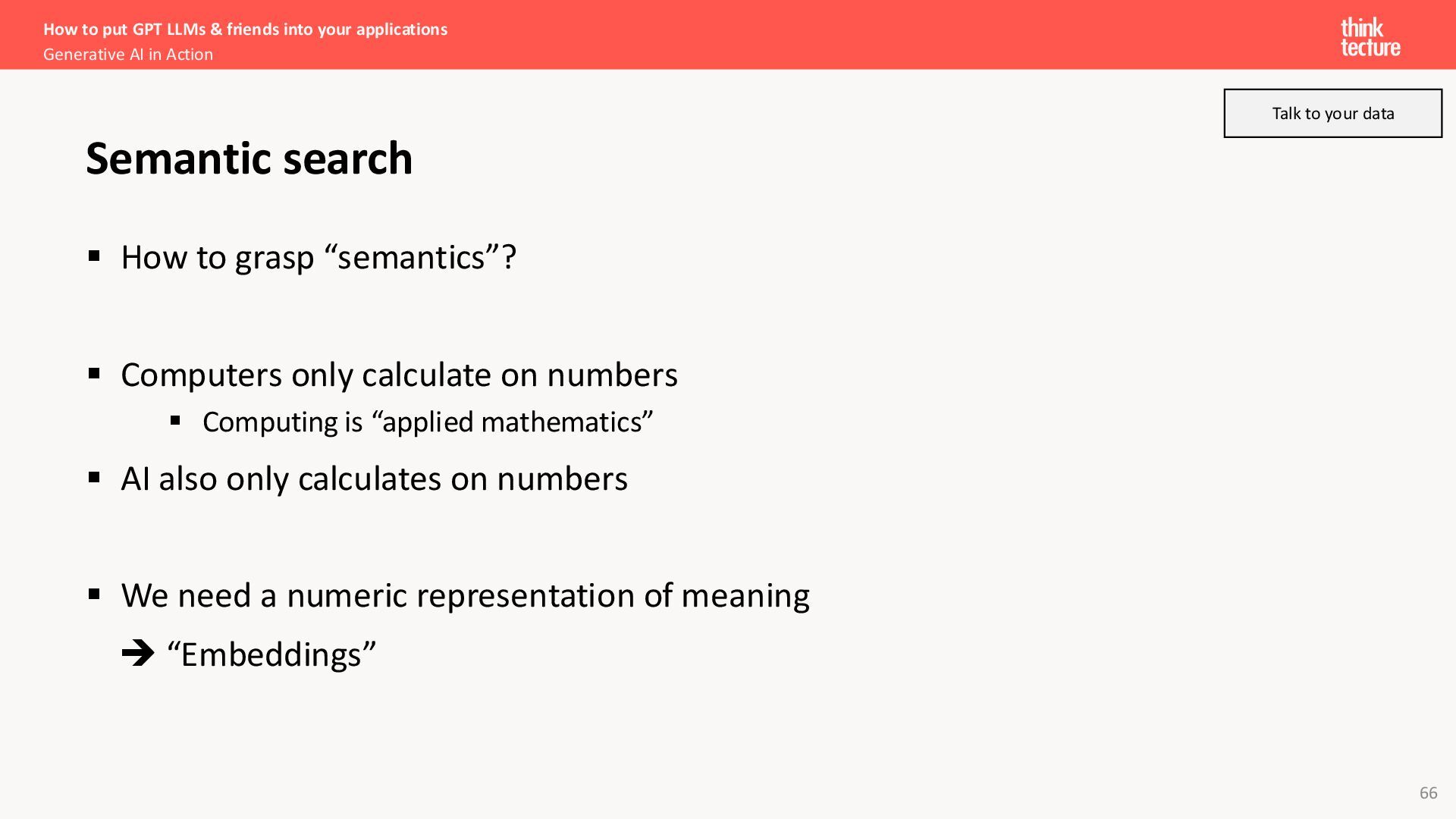Image resolution: width=1456 pixels, height=819 pixels.
Task: Select the 'Semantic search' slide title
Action: pos(249,158)
